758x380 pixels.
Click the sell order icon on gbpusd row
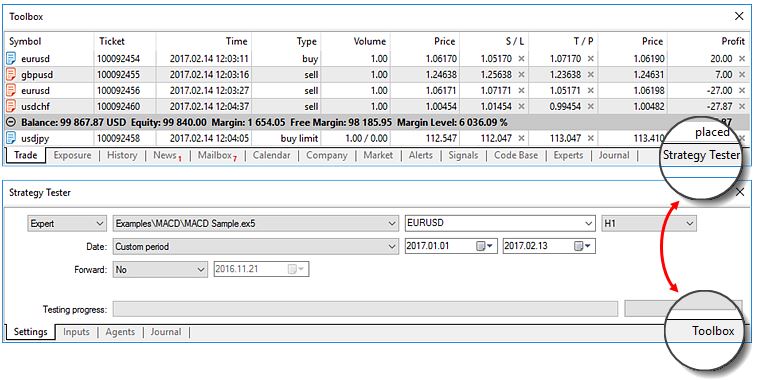[11, 75]
